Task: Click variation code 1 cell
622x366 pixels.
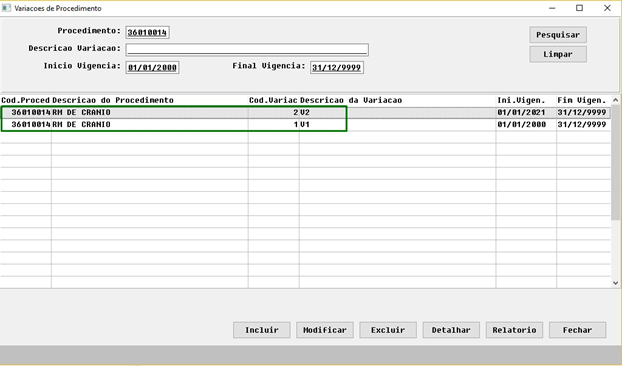Action: click(274, 125)
